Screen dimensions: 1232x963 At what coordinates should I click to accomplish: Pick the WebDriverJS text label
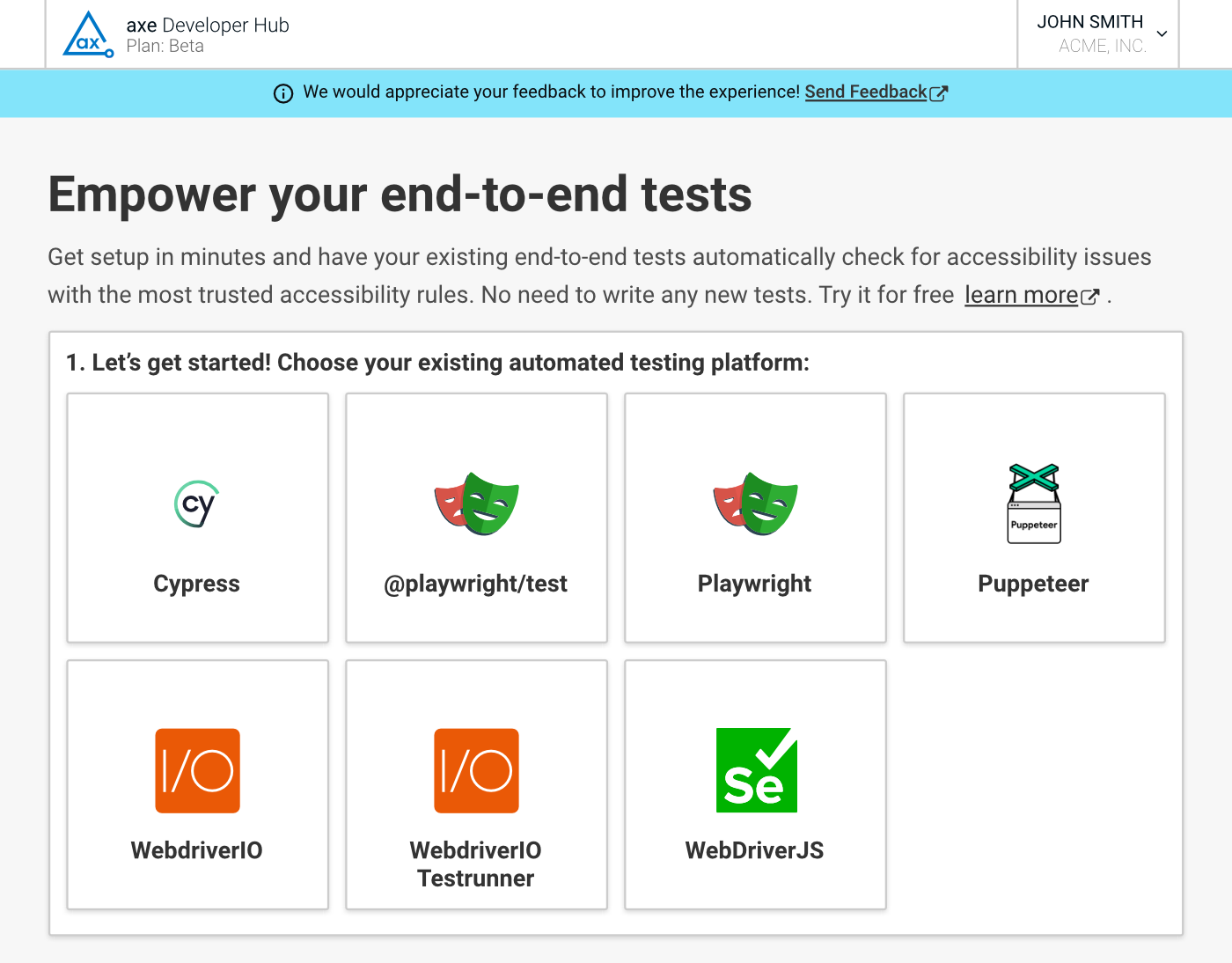[x=754, y=850]
